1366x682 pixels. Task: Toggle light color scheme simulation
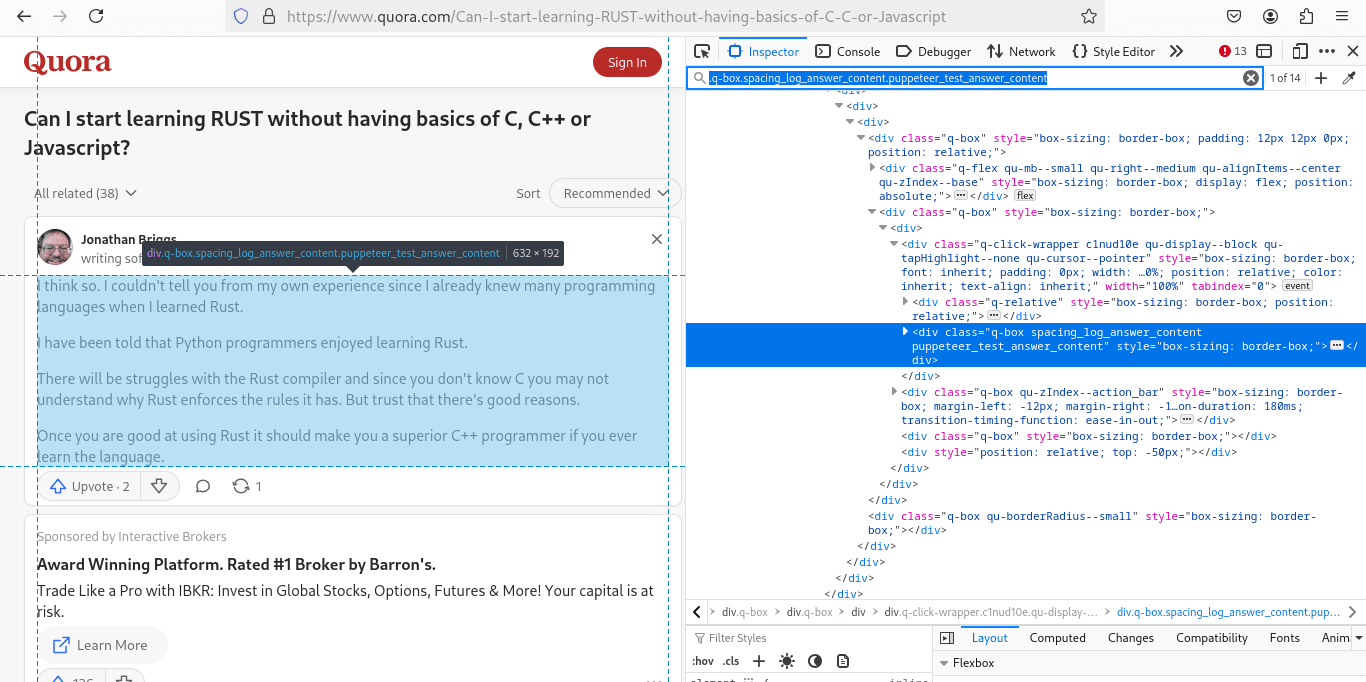pos(787,661)
